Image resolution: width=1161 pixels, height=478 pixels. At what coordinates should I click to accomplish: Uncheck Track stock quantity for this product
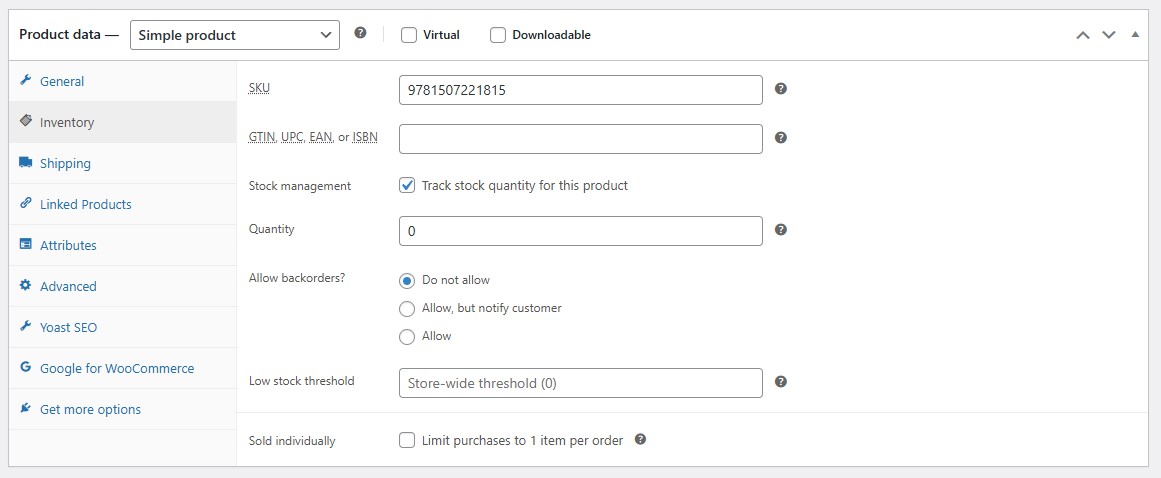(407, 185)
